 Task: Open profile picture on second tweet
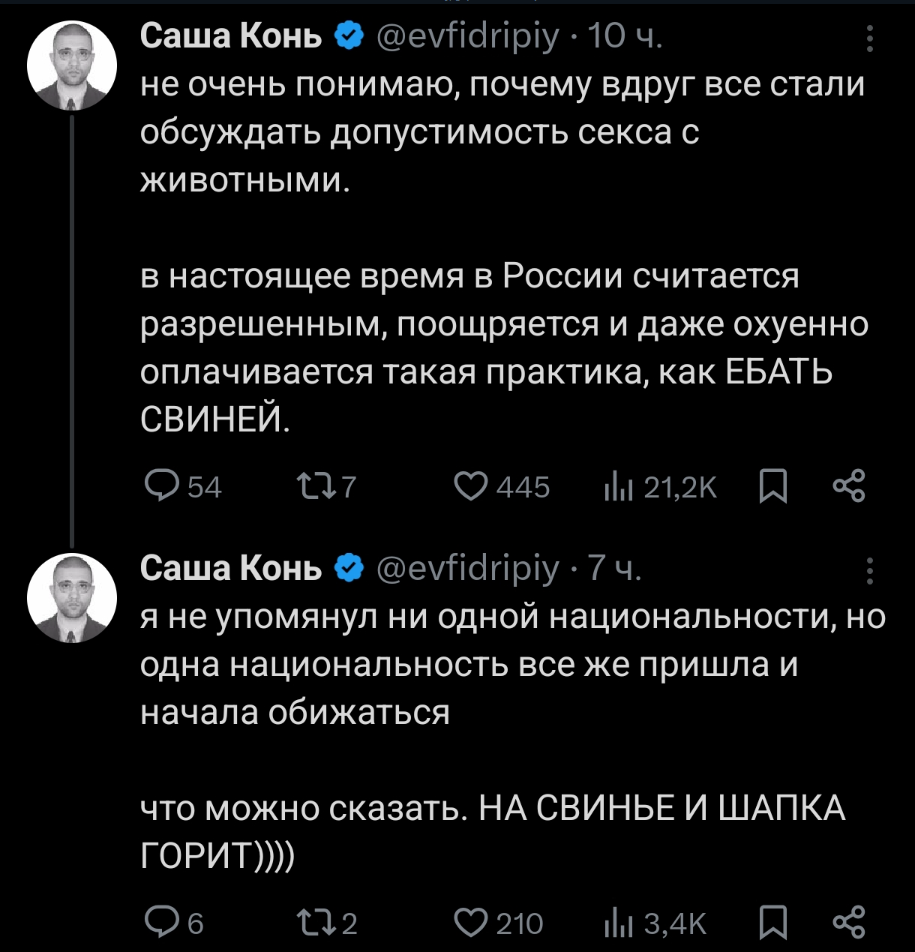click(74, 597)
